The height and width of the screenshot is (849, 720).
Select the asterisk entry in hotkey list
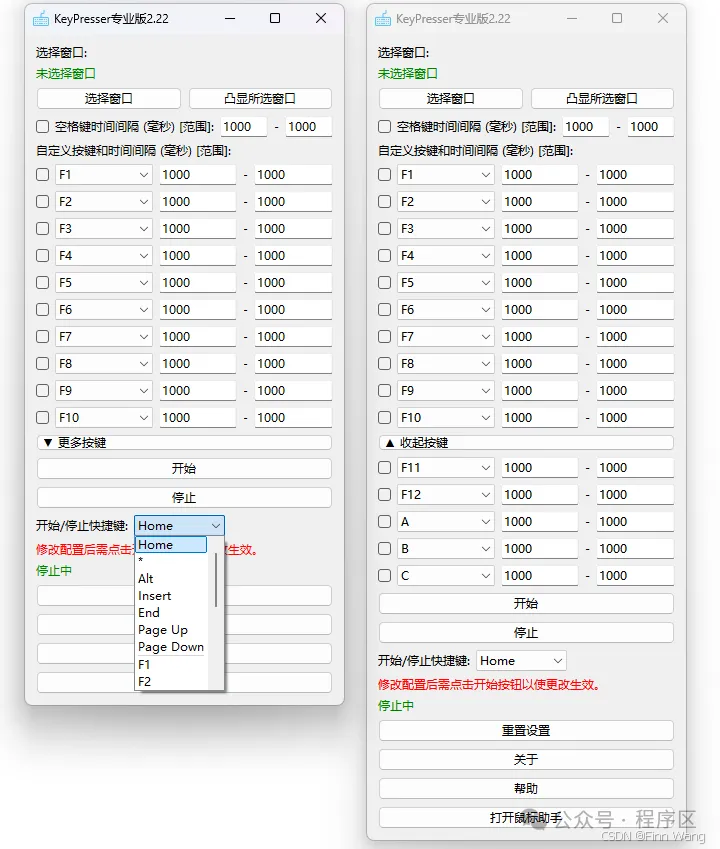click(171, 561)
